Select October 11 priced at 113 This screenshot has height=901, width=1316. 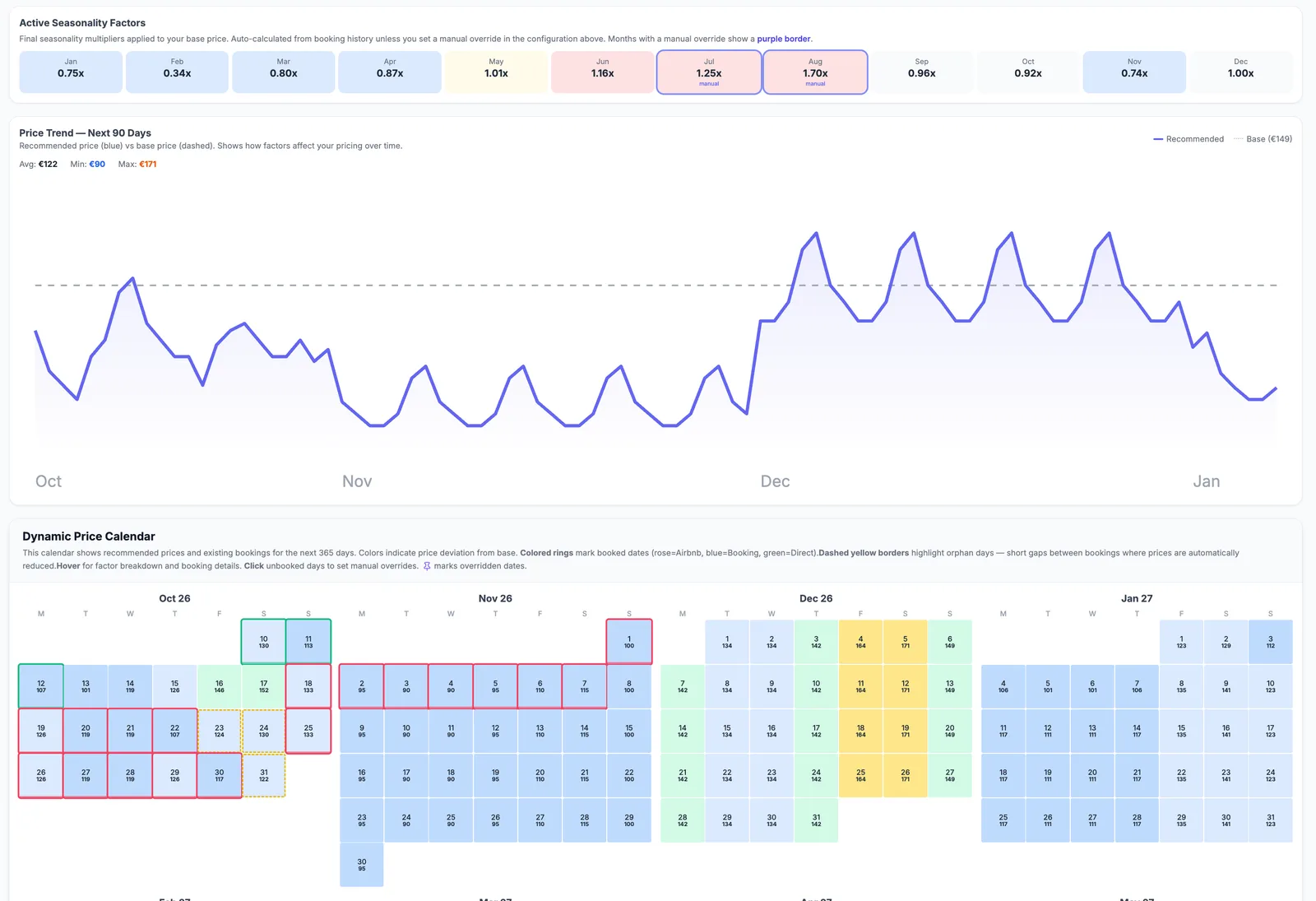pyautogui.click(x=308, y=642)
